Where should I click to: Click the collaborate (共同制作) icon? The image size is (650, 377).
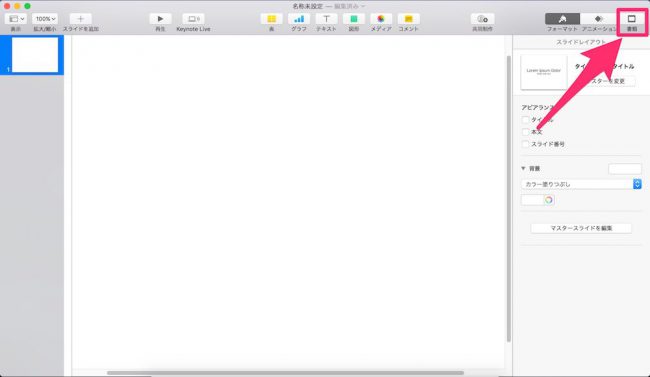(483, 19)
